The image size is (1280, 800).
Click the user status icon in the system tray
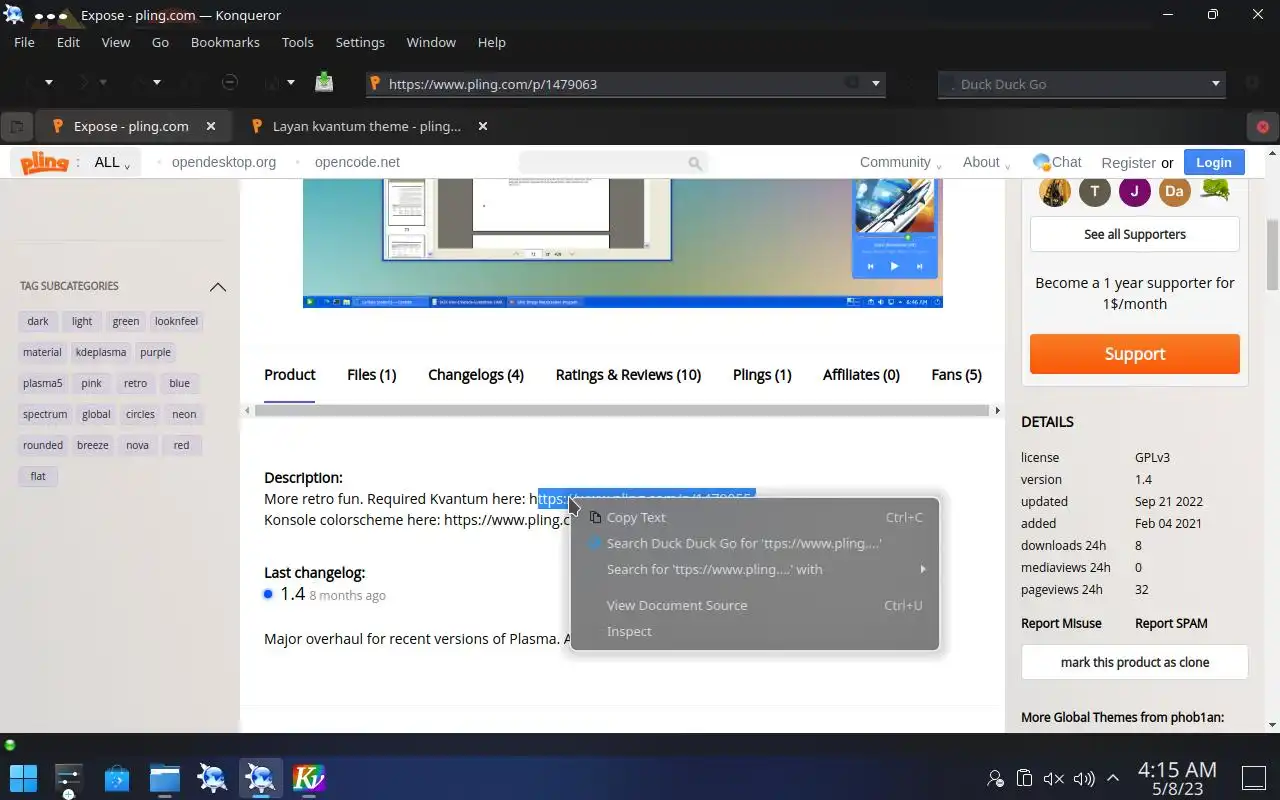[994, 778]
